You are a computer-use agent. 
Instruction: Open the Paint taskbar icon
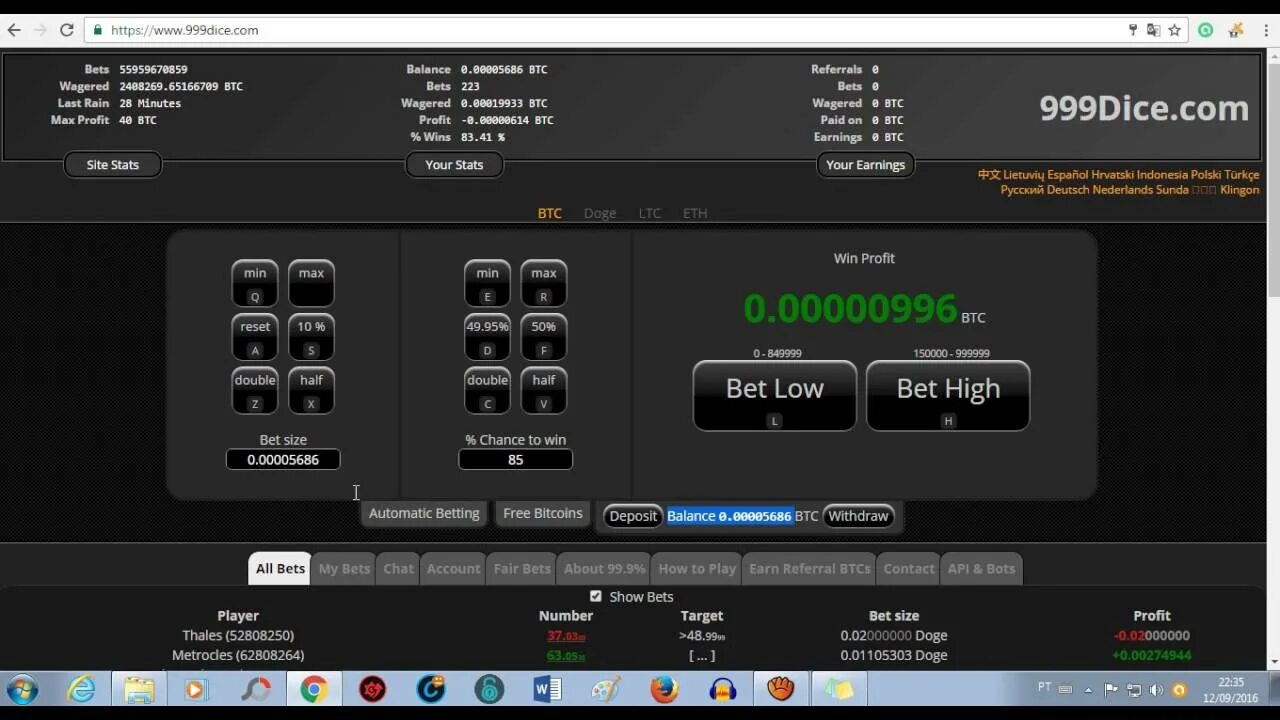pos(606,689)
